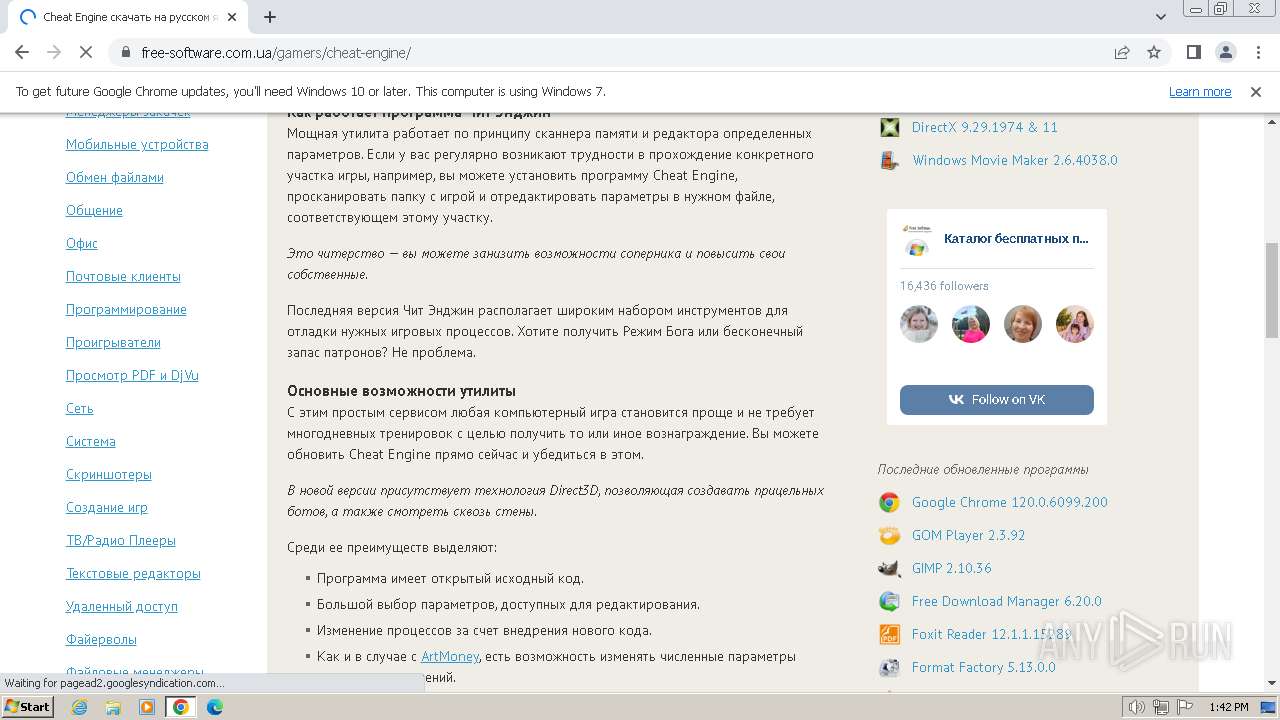1280x720 pixels.
Task: Open Free Download Manager 6.20.0 link
Action: tap(1007, 601)
